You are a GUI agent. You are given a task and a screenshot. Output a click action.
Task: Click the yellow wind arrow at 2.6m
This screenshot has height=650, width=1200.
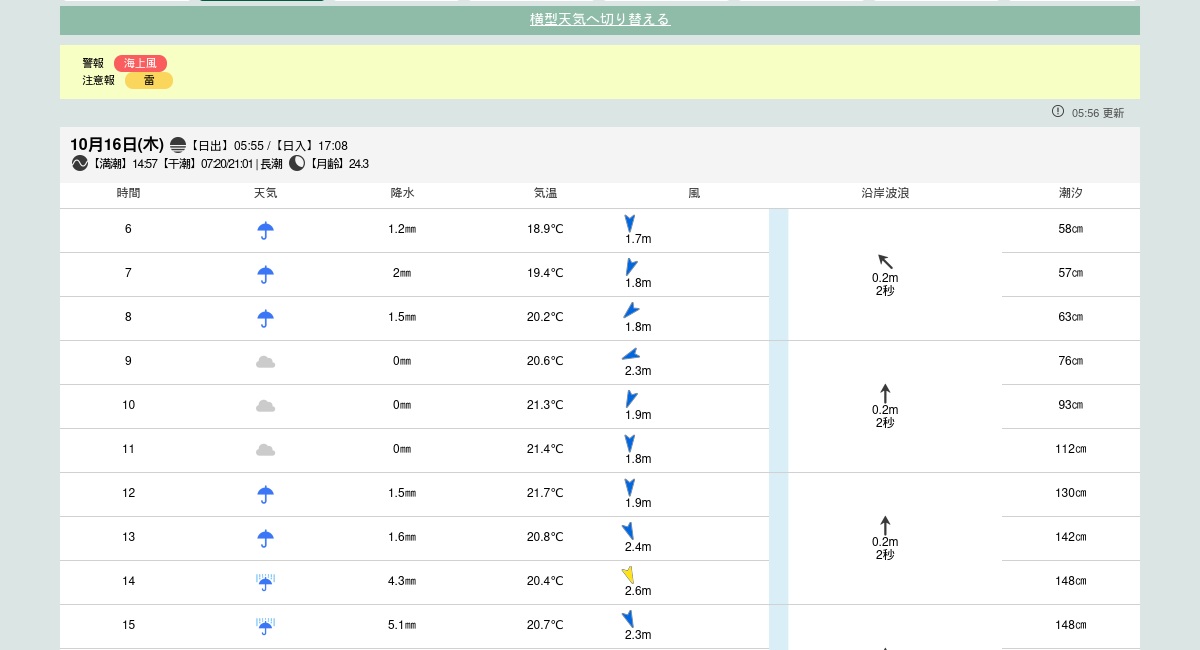pyautogui.click(x=628, y=575)
